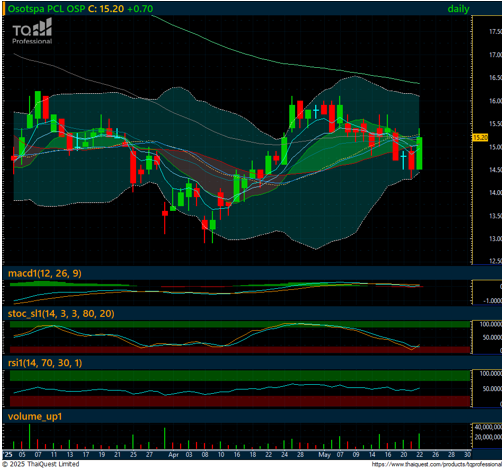The height and width of the screenshot is (468, 502).
Task: Select the "26" date axis label
Action: pyautogui.click(x=435, y=455)
